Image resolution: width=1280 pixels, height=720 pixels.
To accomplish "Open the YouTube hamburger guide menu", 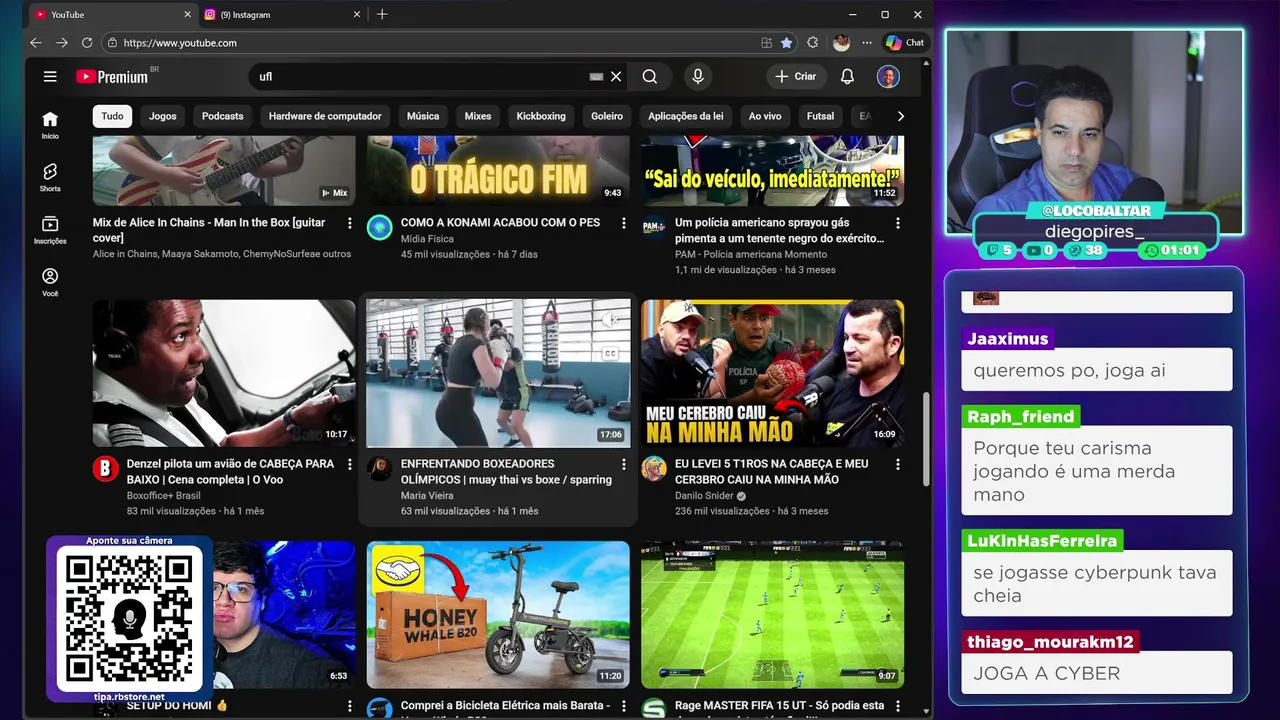I will click(x=50, y=76).
